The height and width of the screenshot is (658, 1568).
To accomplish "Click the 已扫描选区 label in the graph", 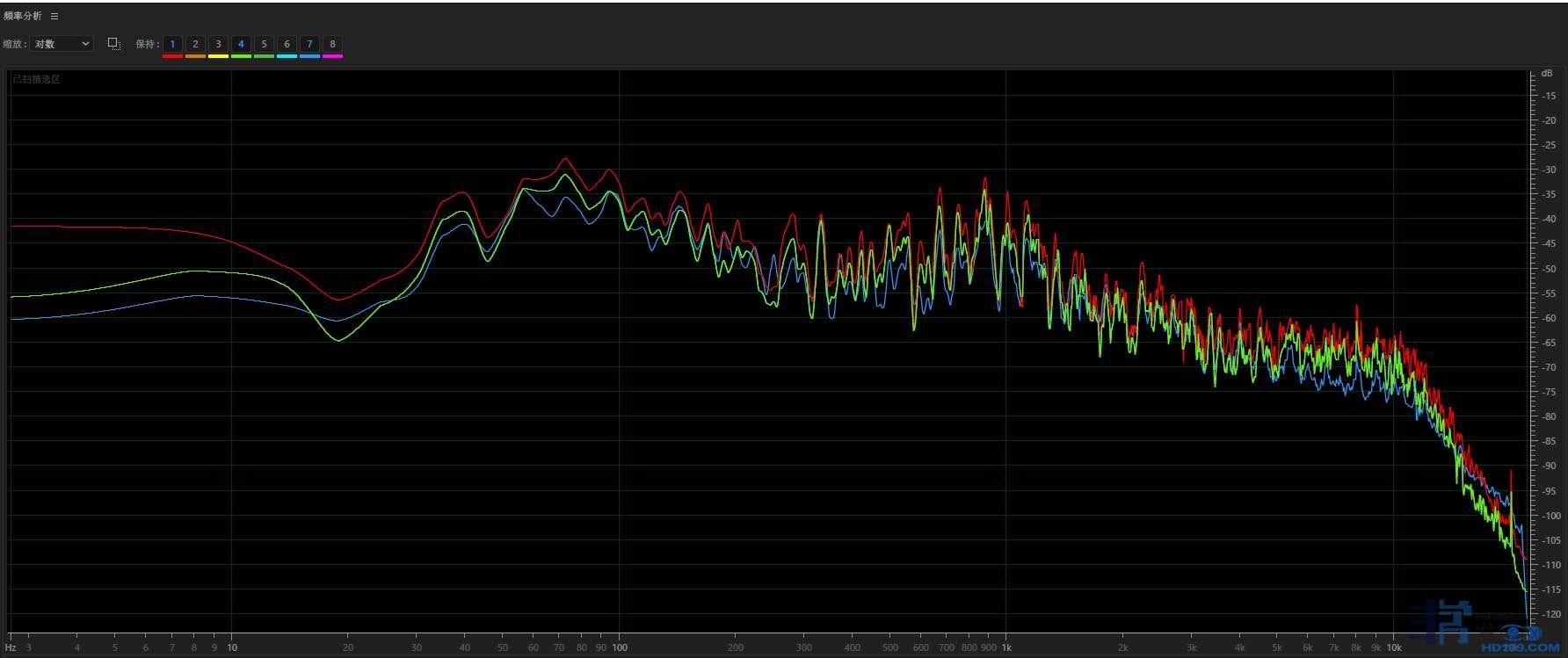I will click(x=36, y=79).
